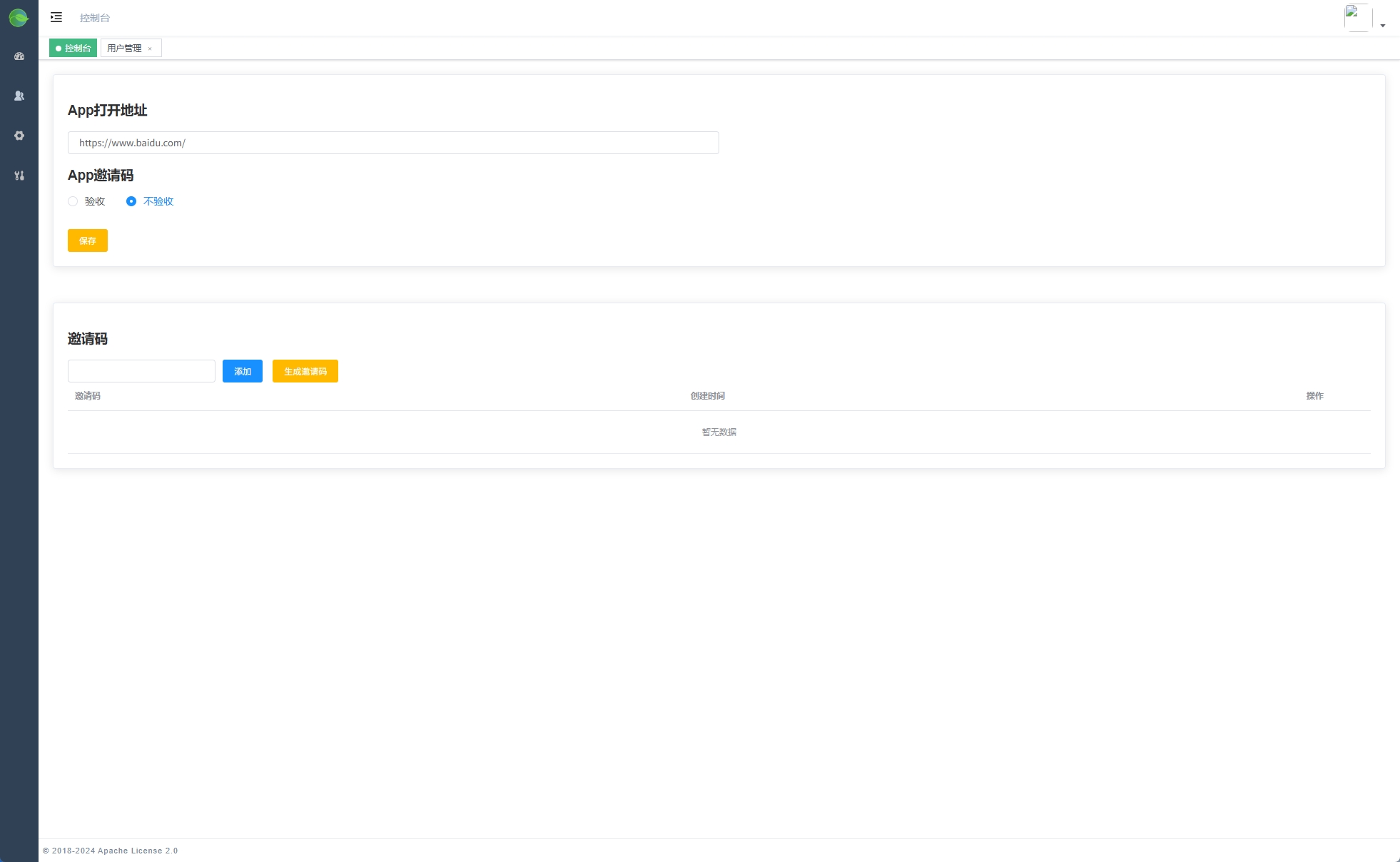Switch to the 用户管理 tab
This screenshot has width=1400, height=862.
124,48
